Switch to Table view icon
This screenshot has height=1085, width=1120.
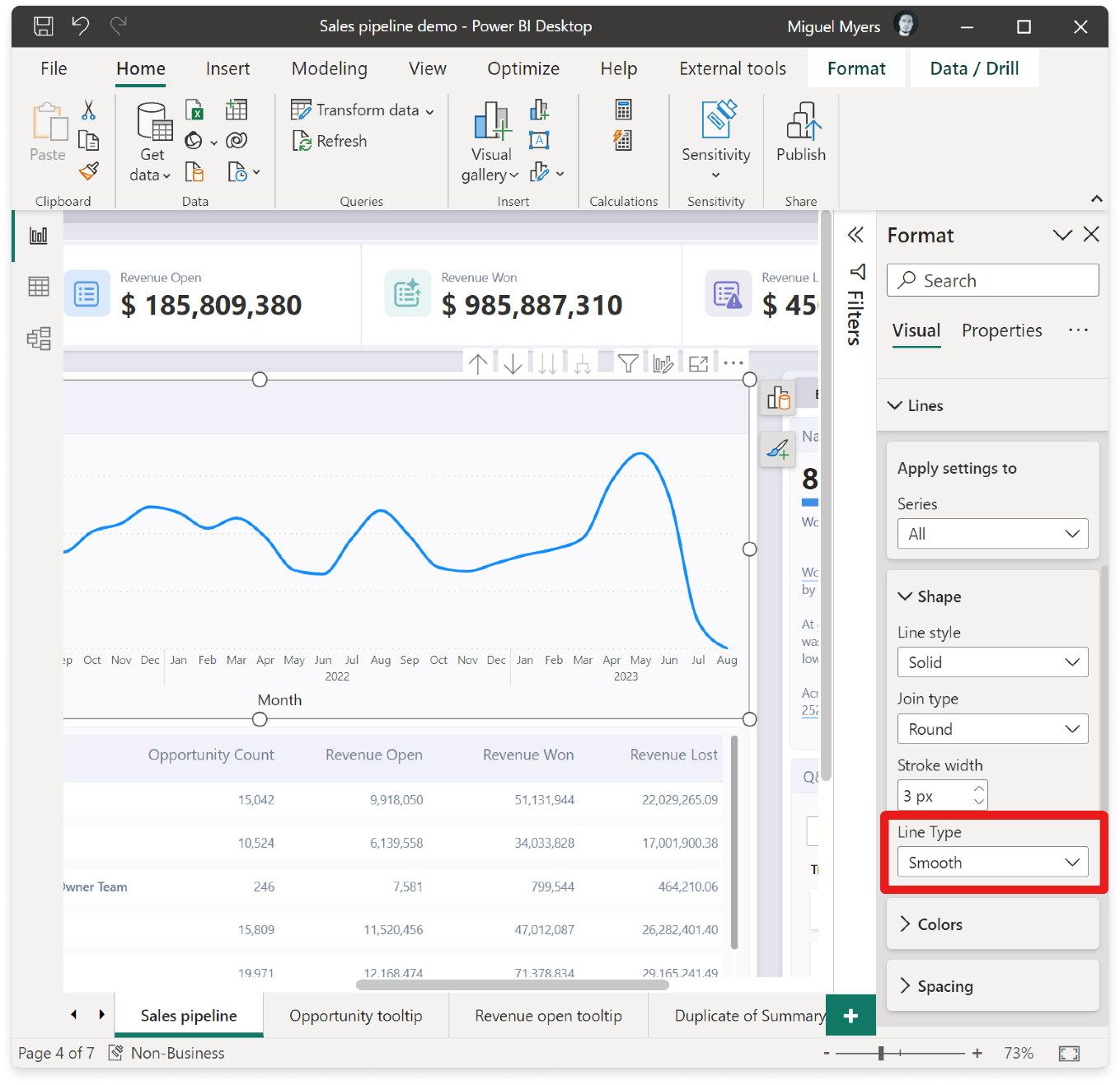tap(39, 287)
